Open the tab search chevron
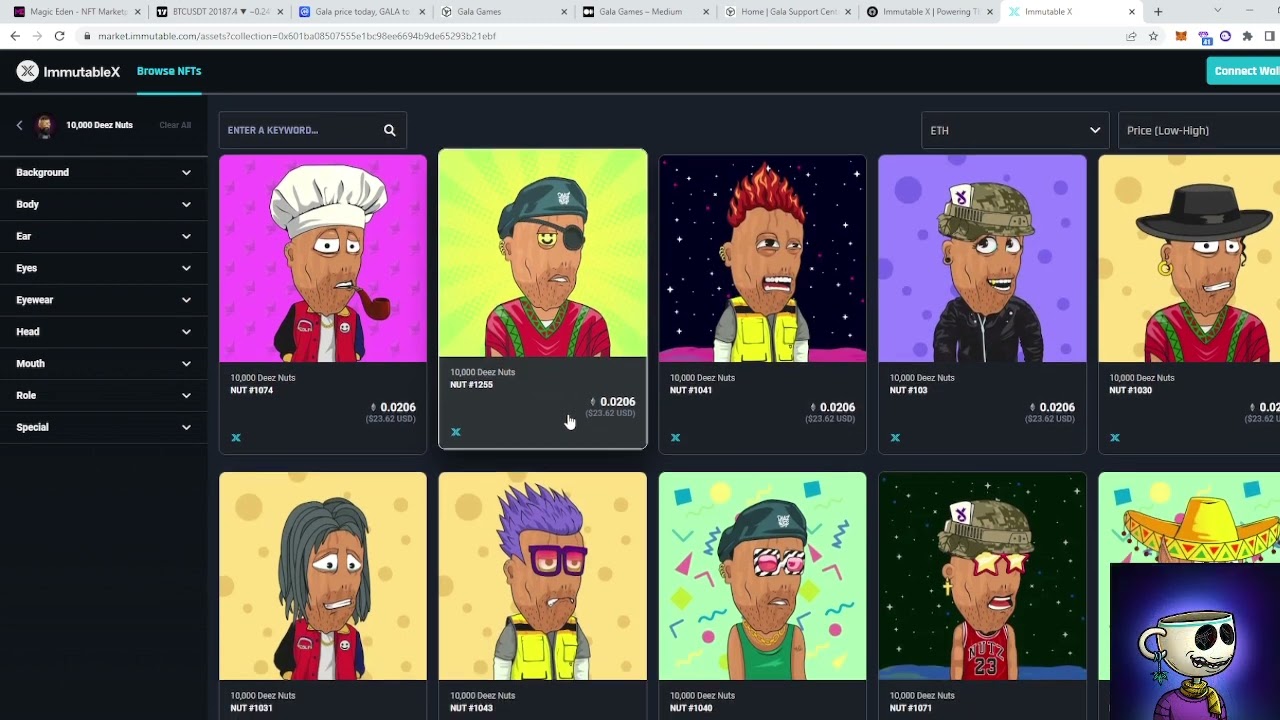Viewport: 1280px width, 720px height. pyautogui.click(x=1217, y=11)
